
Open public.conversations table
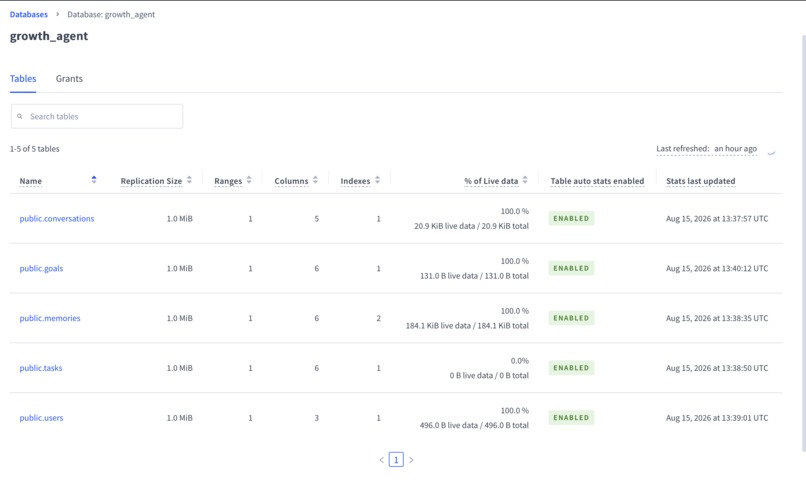point(57,218)
